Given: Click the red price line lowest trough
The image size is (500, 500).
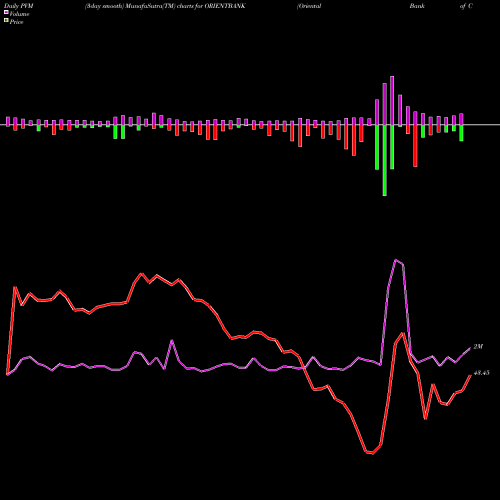Looking at the screenshot, I should (372, 453).
